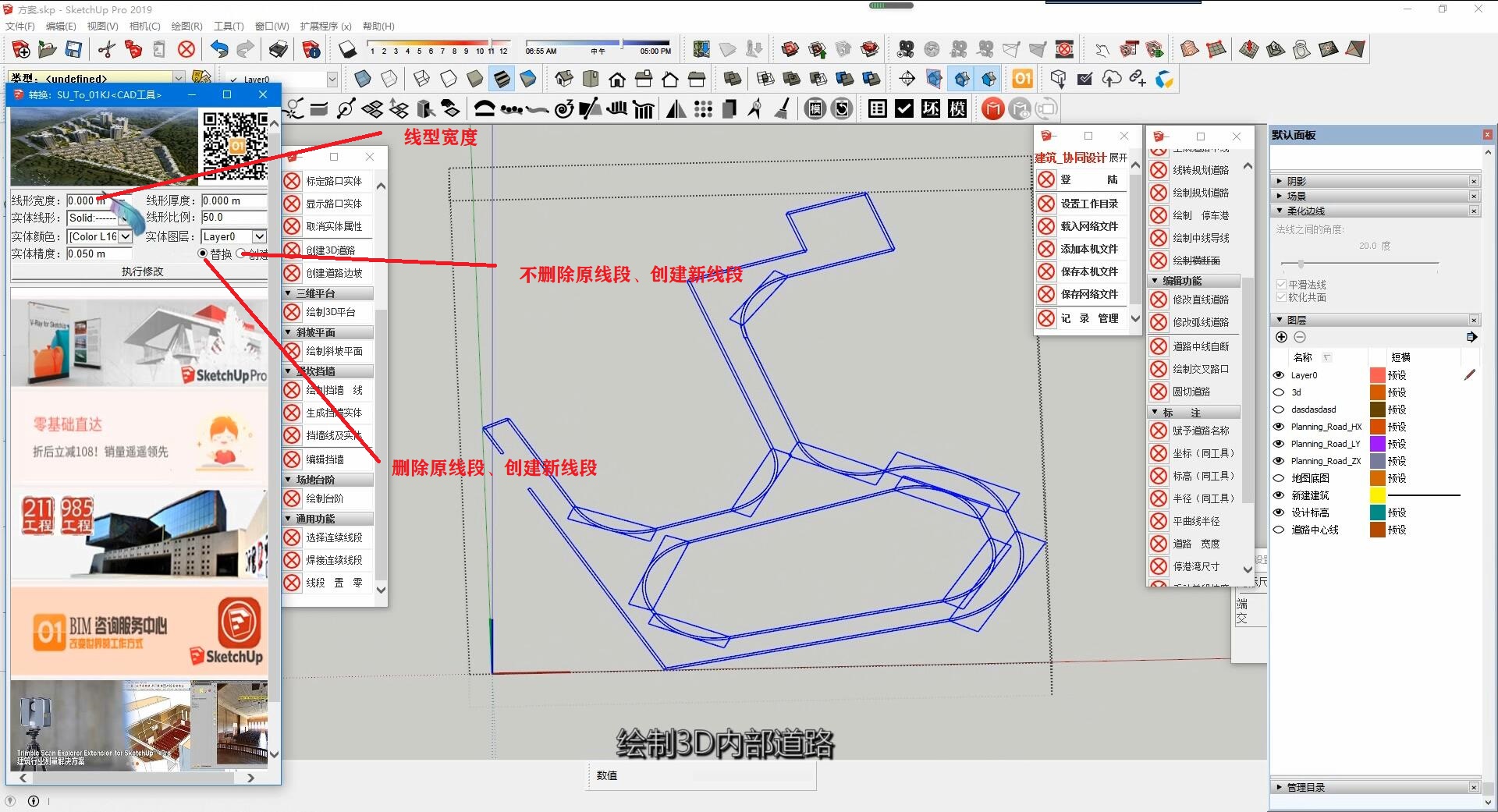This screenshot has width=1498, height=812.
Task: Open the 绘图(R) menu
Action: 186,26
